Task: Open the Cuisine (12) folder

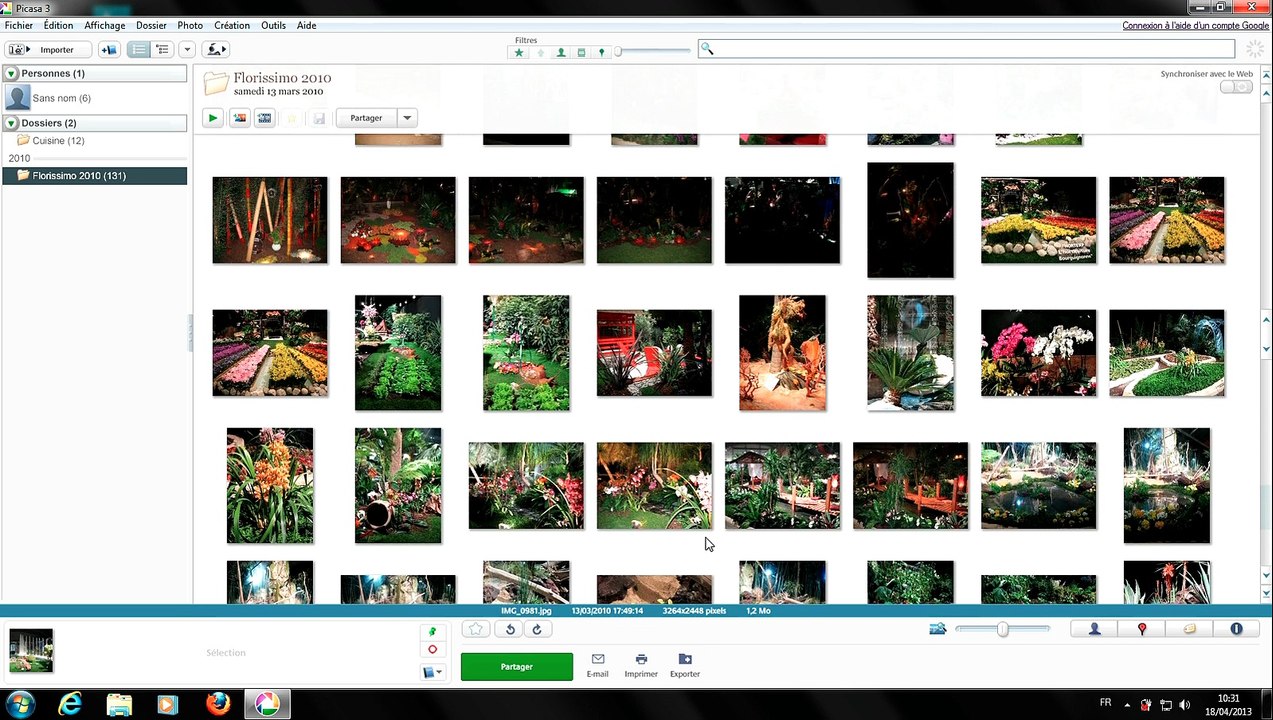Action: (x=58, y=141)
